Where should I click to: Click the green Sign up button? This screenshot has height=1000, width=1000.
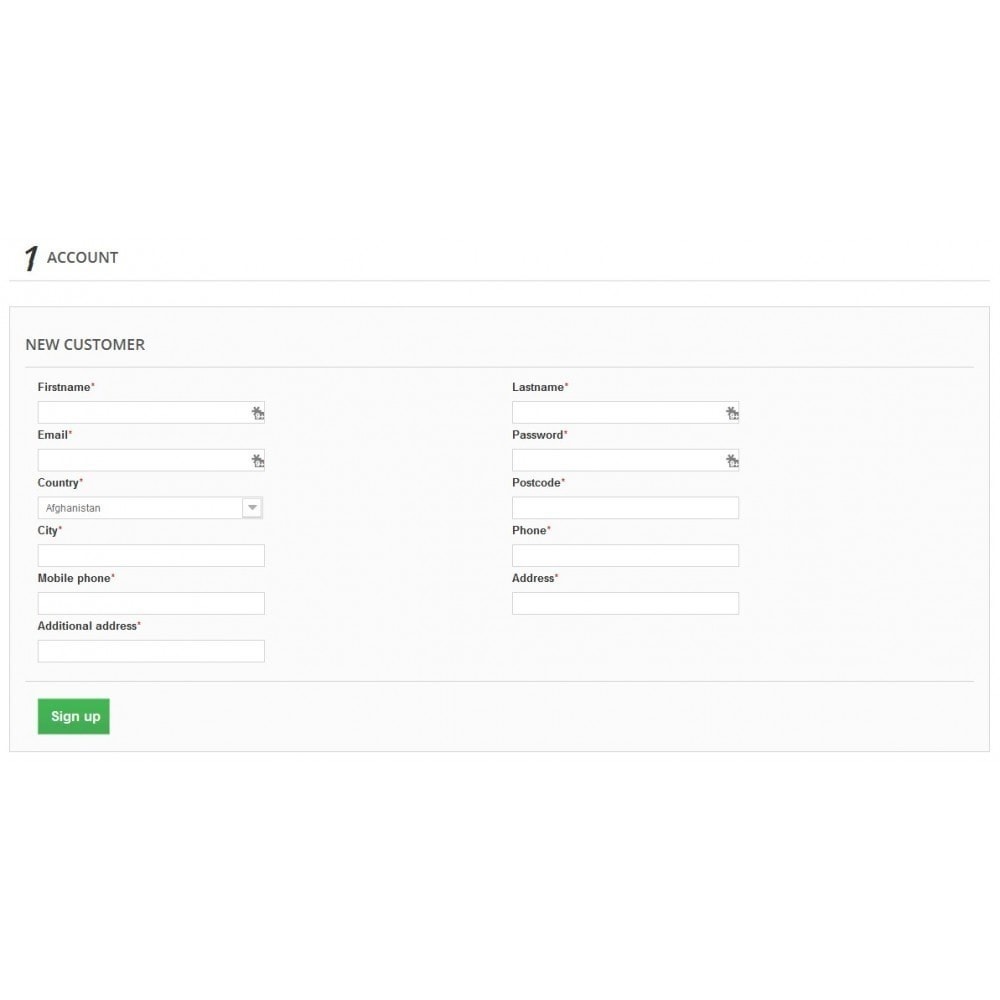[x=74, y=716]
